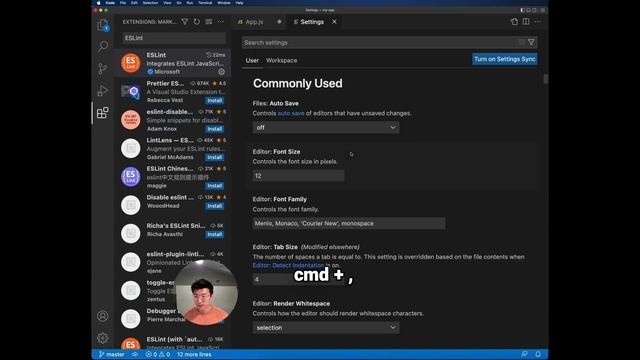This screenshot has height=360, width=640.
Task: Install the LintLens extension
Action: click(215, 157)
